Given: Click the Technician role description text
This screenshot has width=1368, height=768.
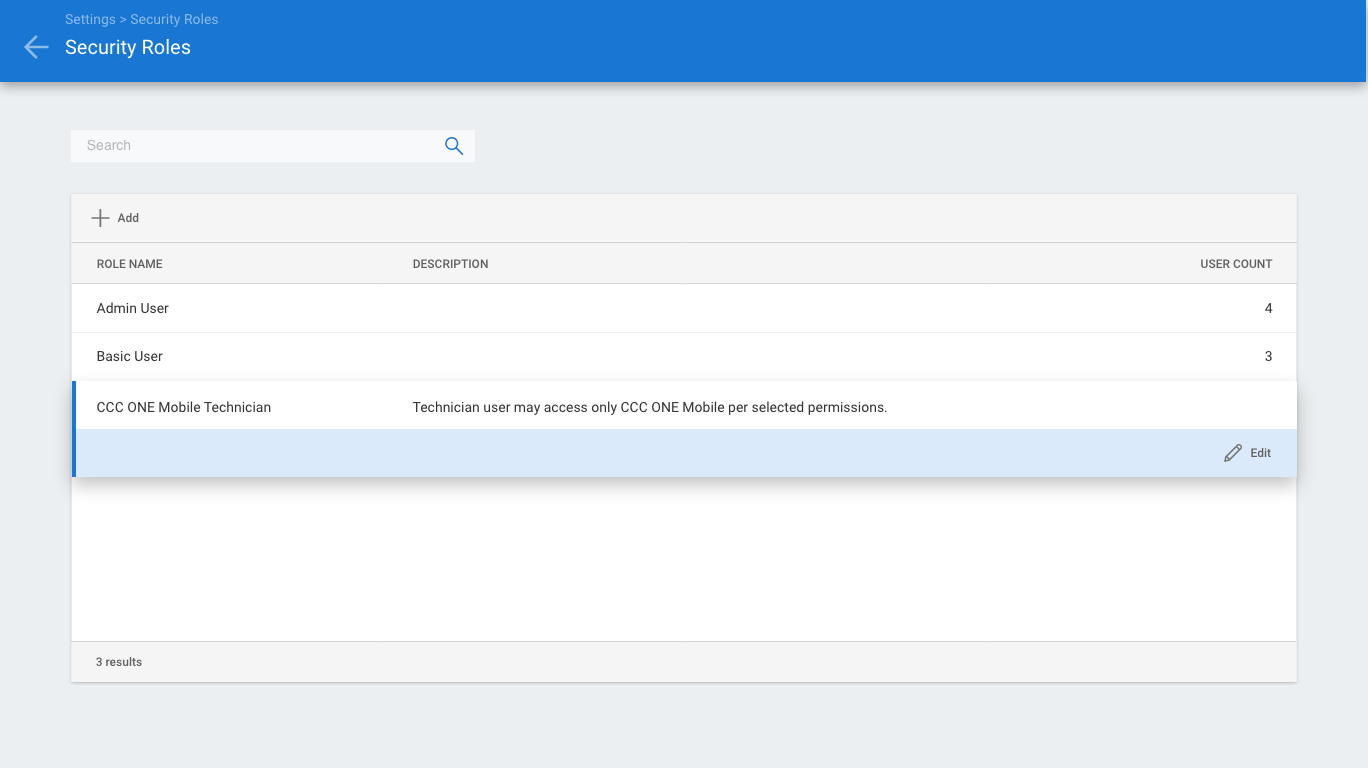Looking at the screenshot, I should point(649,407).
